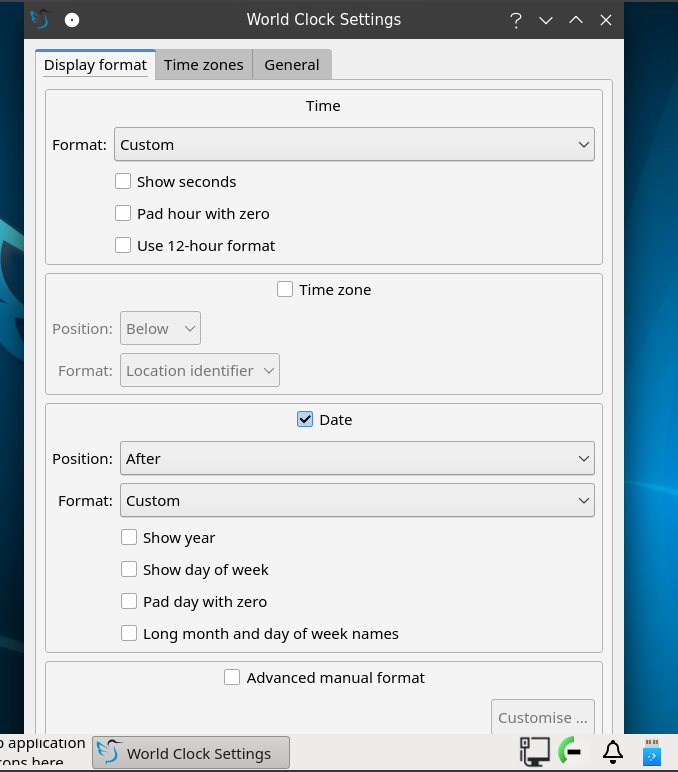Open the network monitor tray icon

point(535,752)
